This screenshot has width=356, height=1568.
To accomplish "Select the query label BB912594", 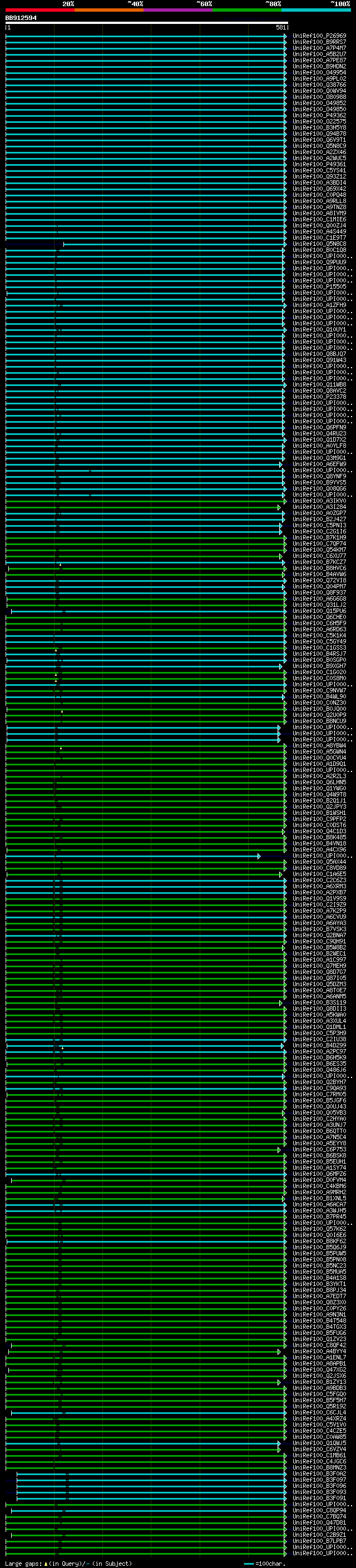I will [21, 18].
